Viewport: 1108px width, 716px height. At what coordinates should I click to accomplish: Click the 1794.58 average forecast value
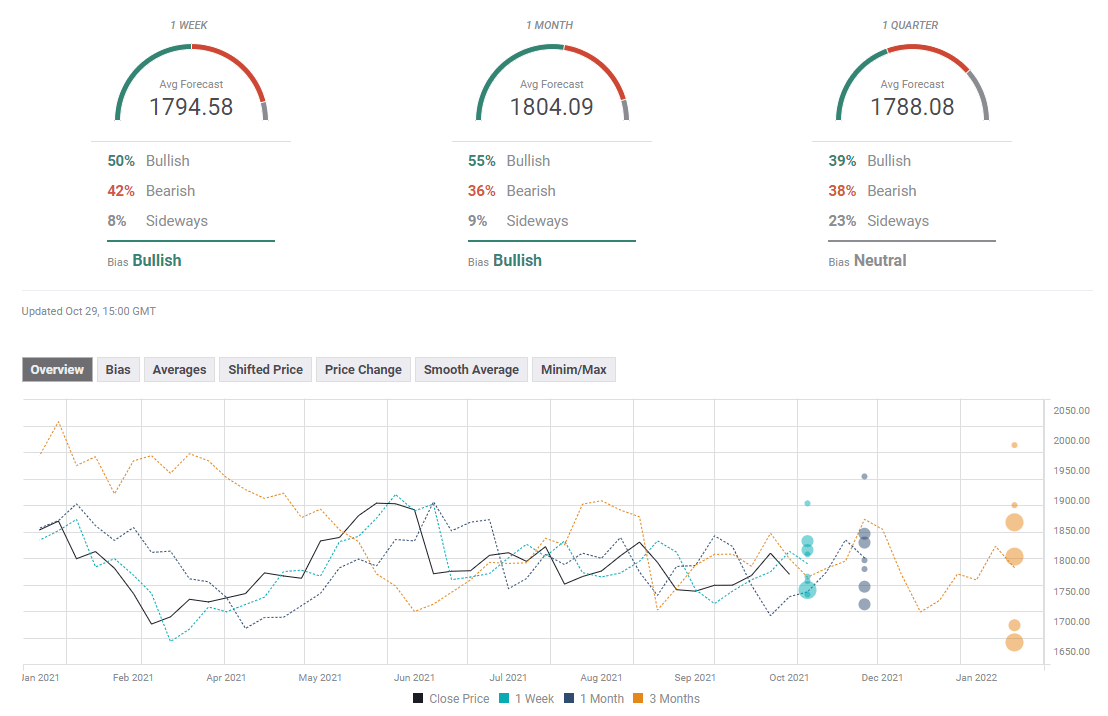coord(191,107)
